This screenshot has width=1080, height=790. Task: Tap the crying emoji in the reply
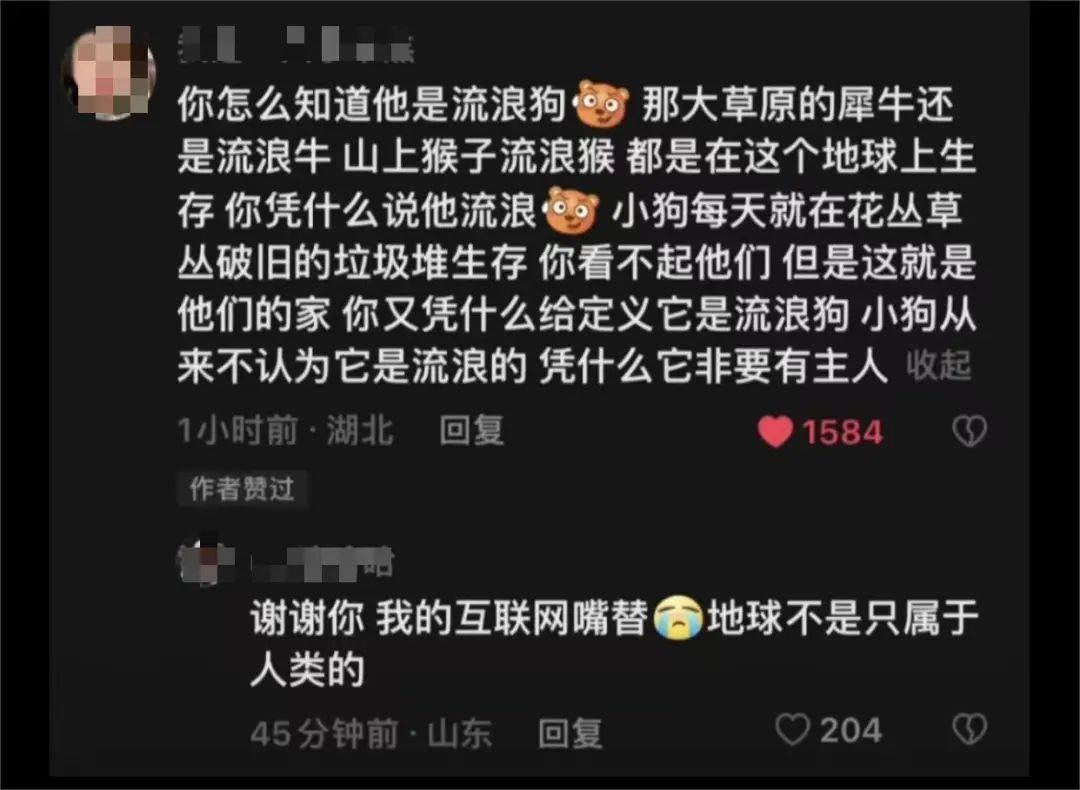679,617
